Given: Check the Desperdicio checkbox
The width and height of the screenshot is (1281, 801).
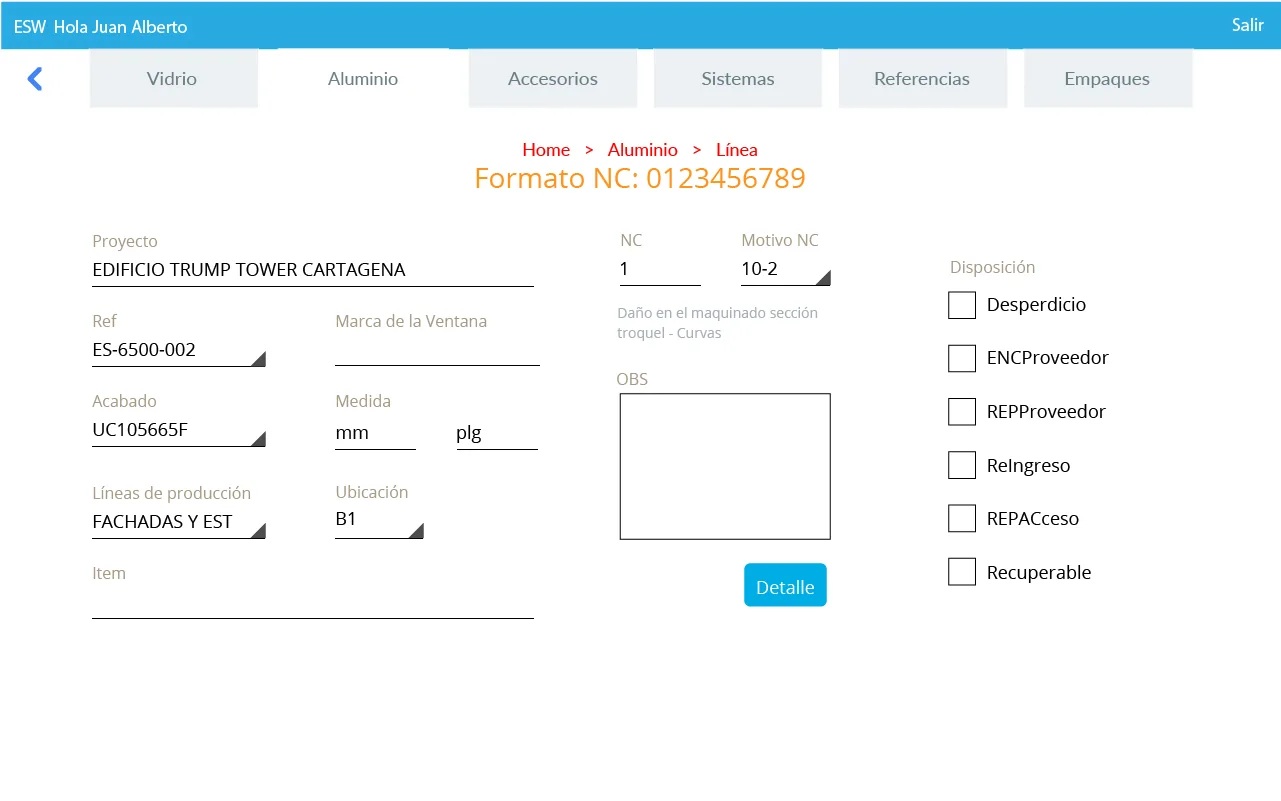Looking at the screenshot, I should [962, 305].
